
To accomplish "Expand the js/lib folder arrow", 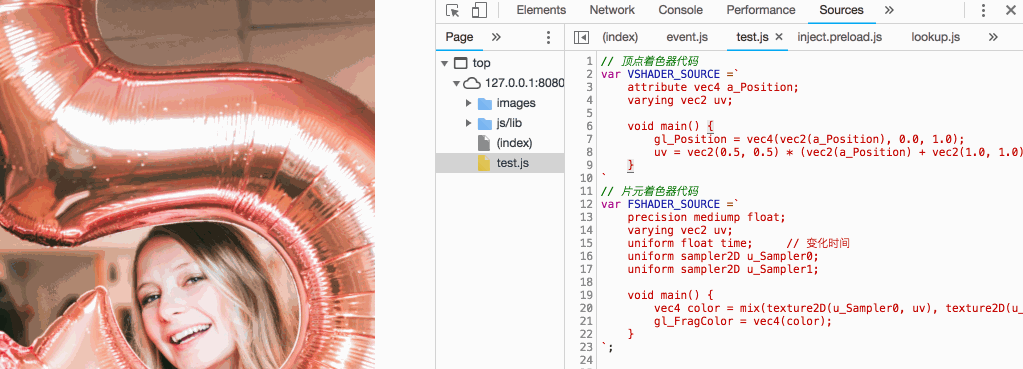I will [x=468, y=123].
